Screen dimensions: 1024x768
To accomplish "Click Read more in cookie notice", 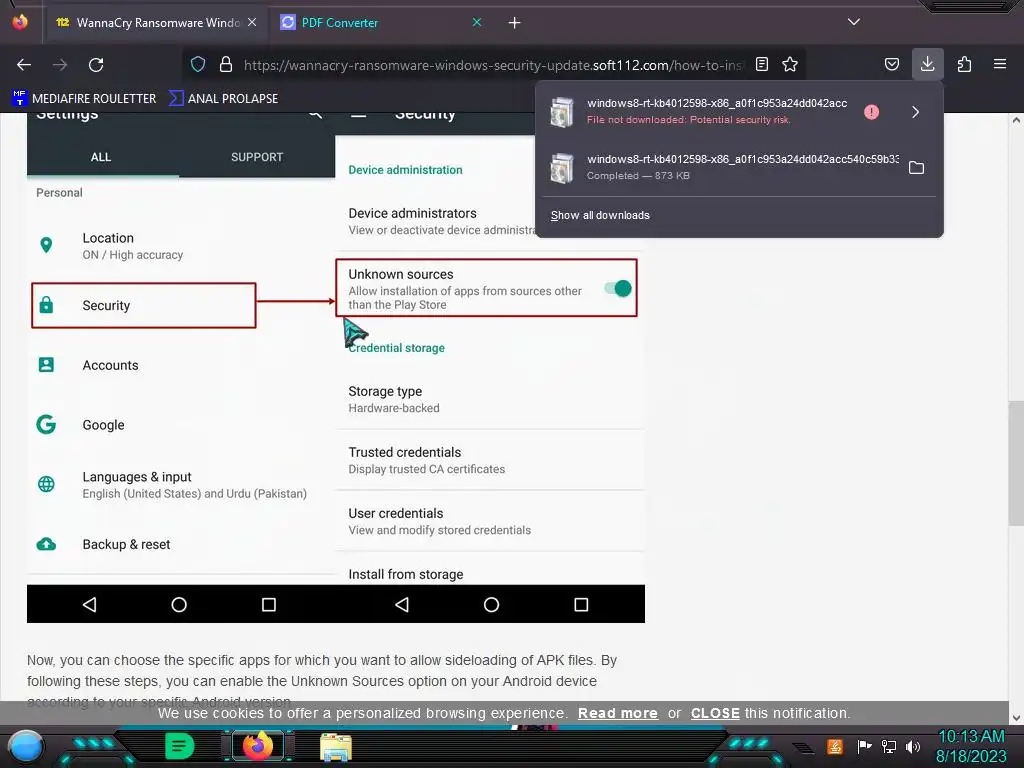I will 618,713.
